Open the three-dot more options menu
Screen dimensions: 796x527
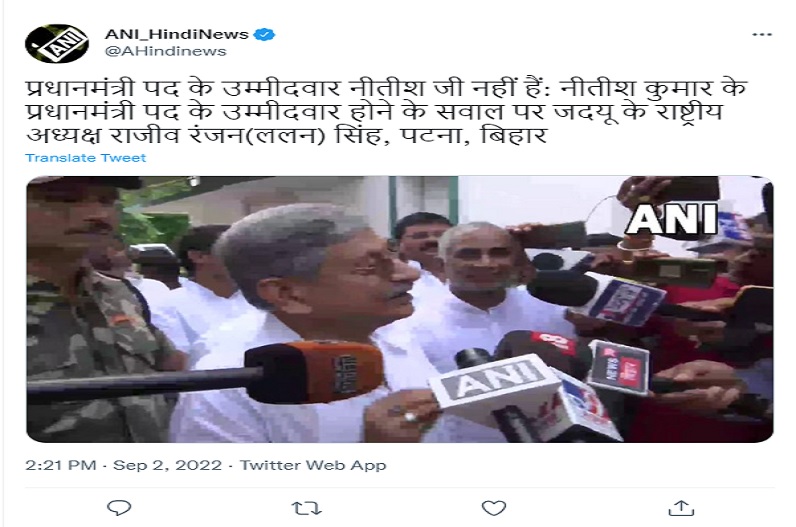point(761,35)
